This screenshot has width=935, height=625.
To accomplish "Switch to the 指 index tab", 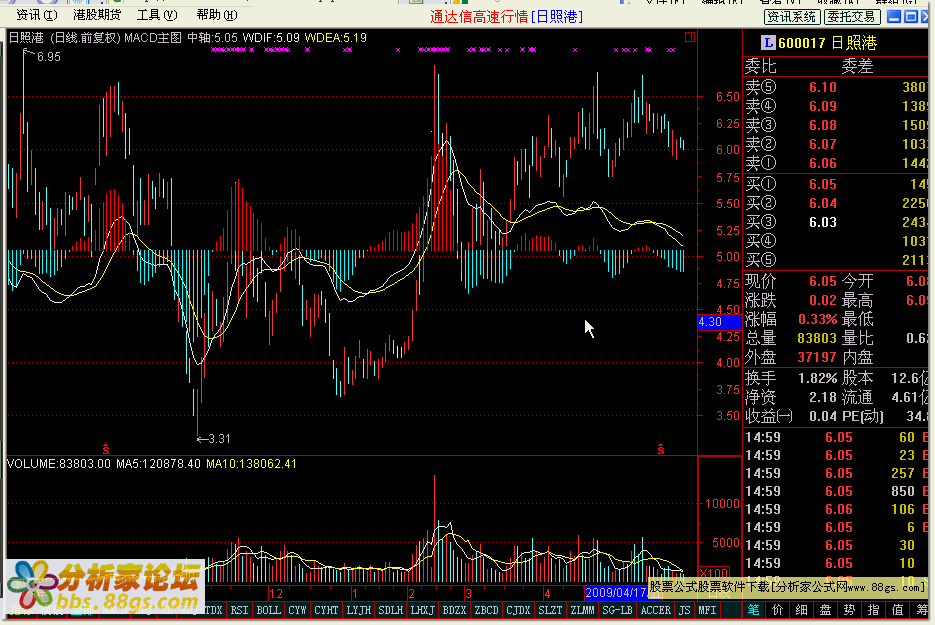I will [873, 609].
